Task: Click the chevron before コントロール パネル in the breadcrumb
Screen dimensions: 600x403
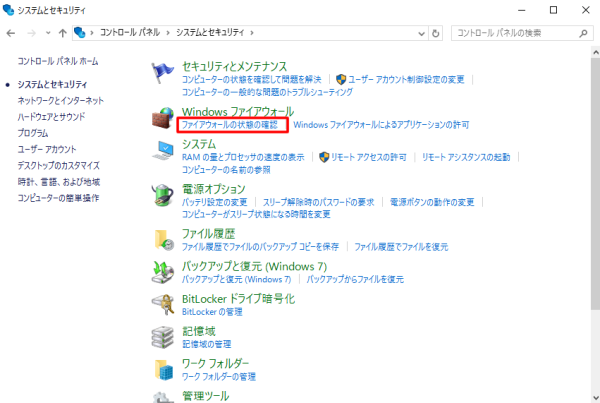Action: [92, 33]
